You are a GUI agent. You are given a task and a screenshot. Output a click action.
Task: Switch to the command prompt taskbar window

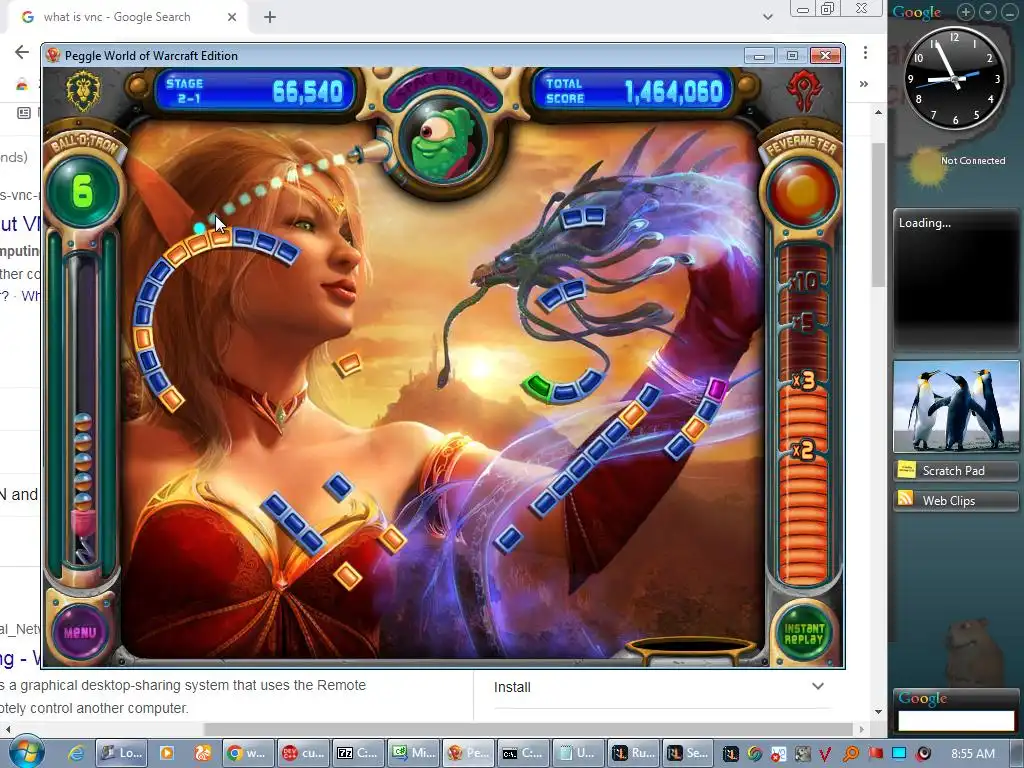coord(522,753)
